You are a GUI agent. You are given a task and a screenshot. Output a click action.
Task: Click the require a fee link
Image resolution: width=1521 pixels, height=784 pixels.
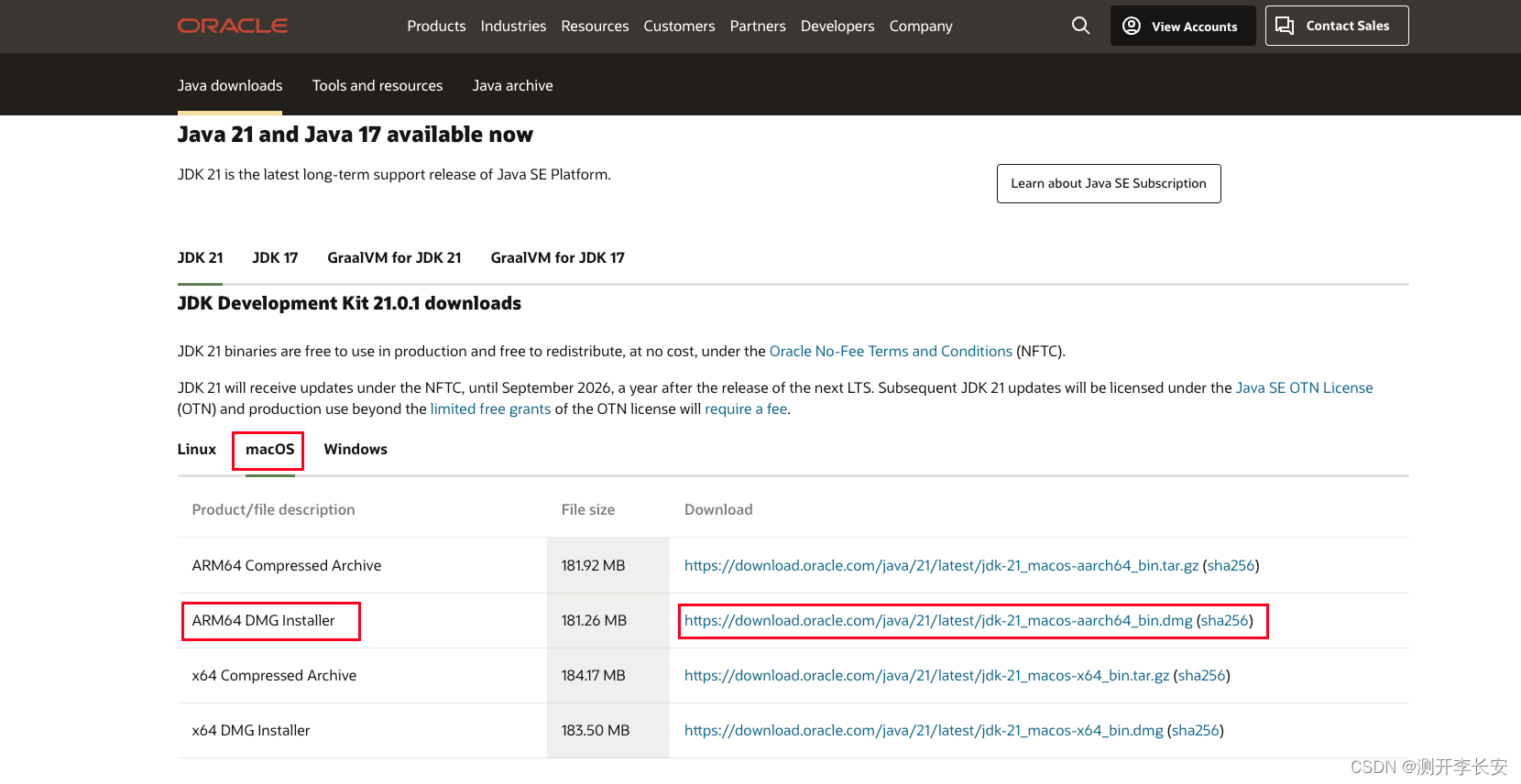tap(746, 408)
